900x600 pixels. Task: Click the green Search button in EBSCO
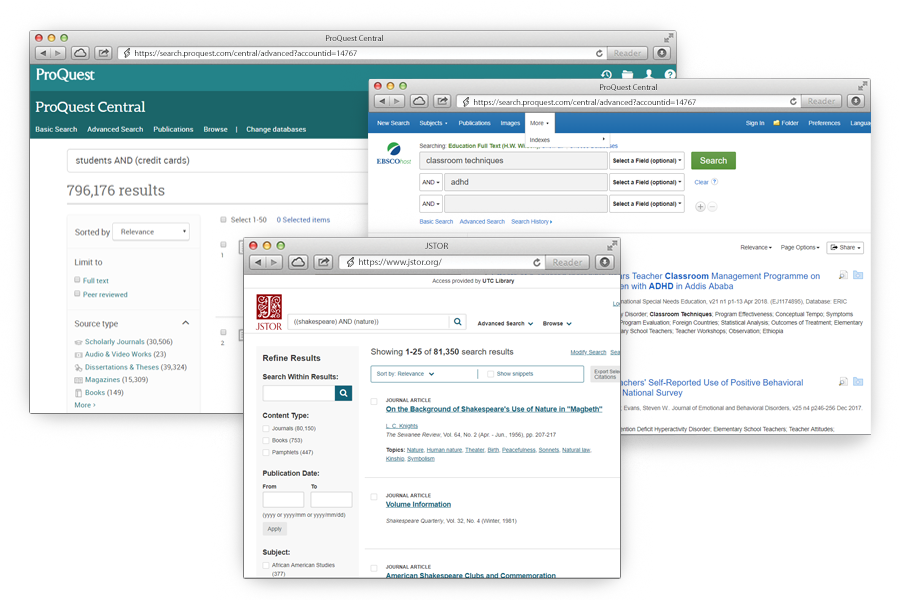click(713, 161)
